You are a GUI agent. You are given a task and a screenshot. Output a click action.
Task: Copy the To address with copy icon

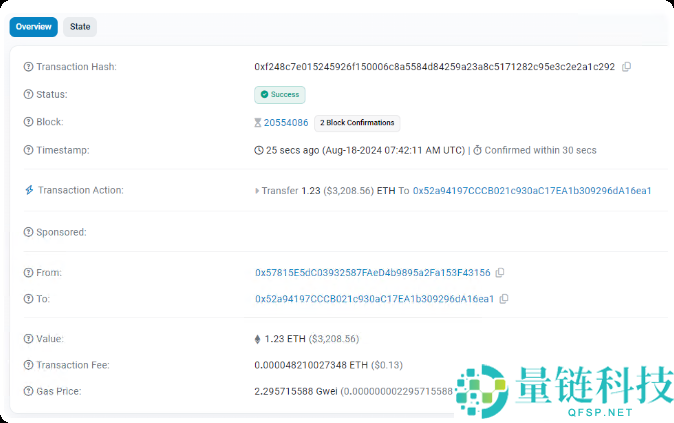[x=504, y=299]
